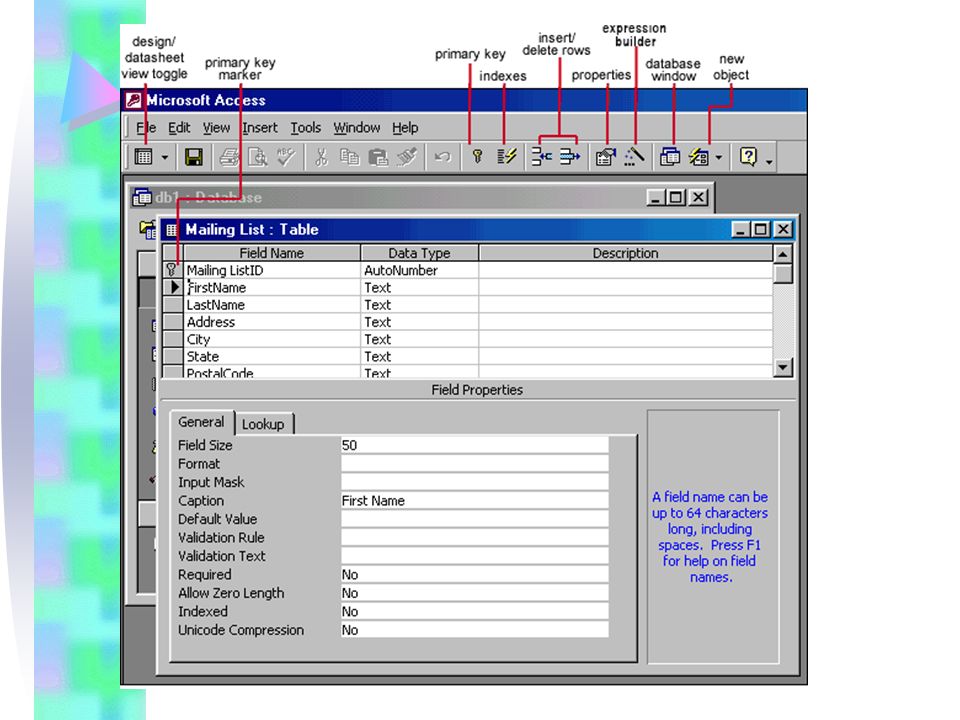Viewport: 960px width, 720px height.
Task: Select the FirstName row selector arrow
Action: coord(172,287)
